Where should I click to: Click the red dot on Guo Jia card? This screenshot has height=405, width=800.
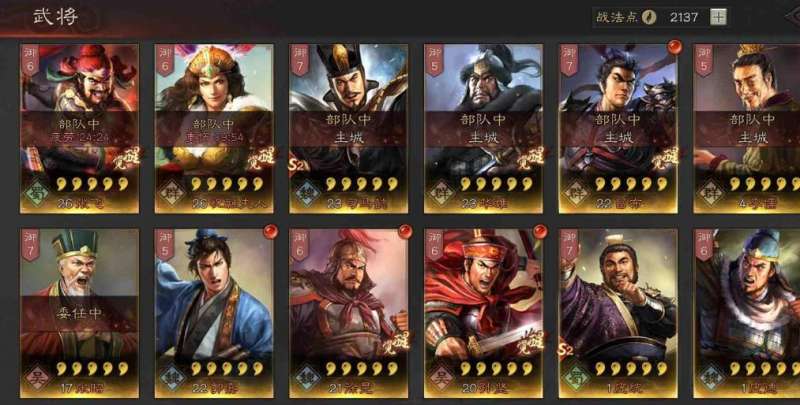[x=270, y=232]
